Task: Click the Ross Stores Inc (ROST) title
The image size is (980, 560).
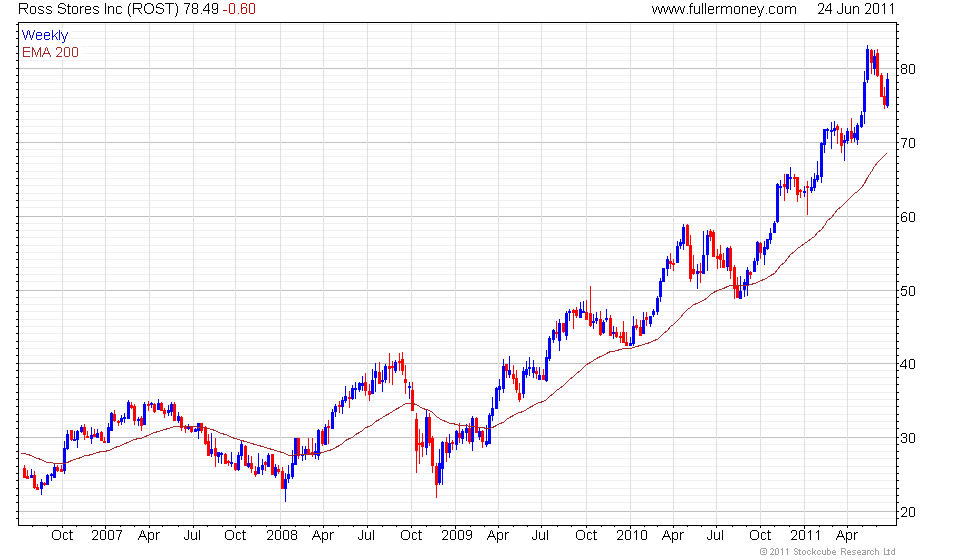Action: (x=99, y=9)
